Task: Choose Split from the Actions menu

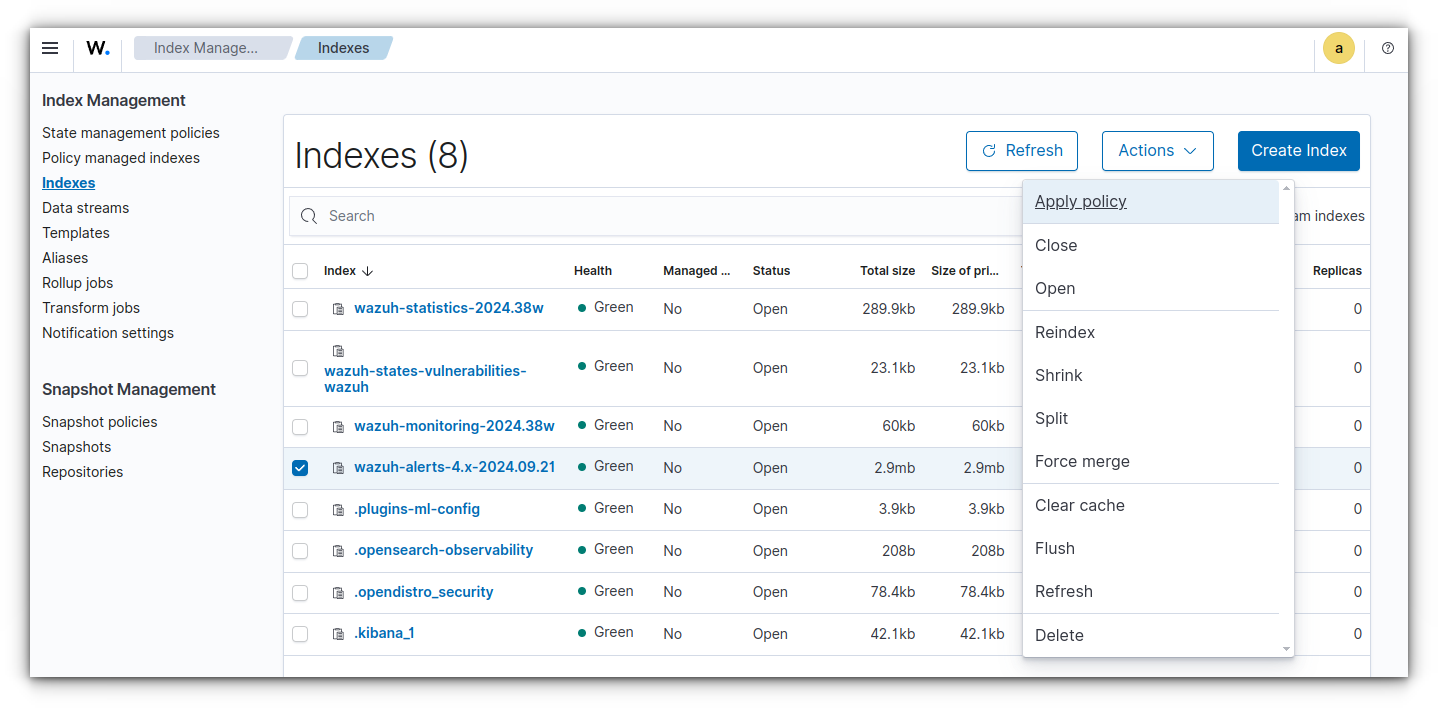Action: pyautogui.click(x=1150, y=418)
